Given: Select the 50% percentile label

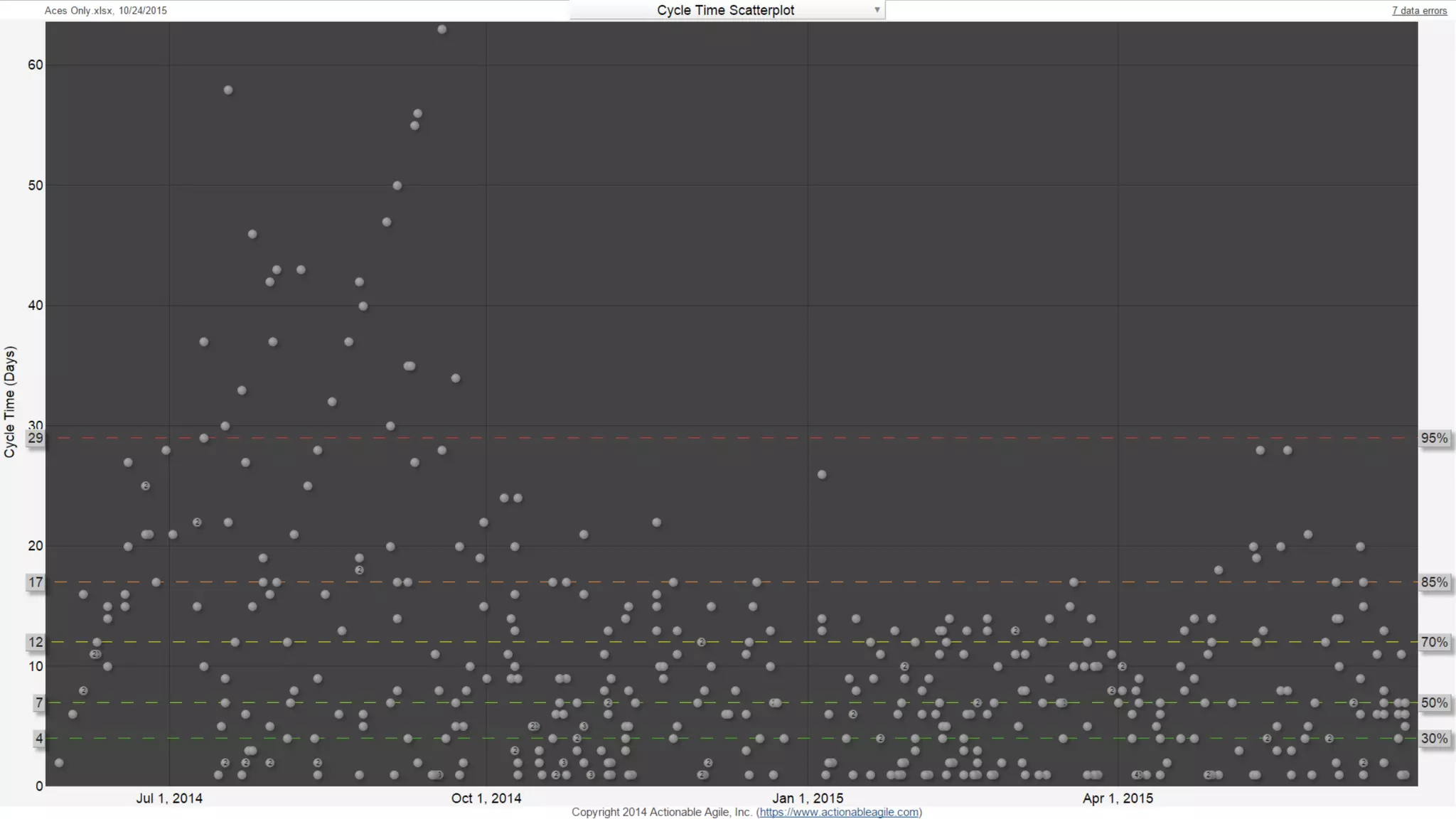Looking at the screenshot, I should pos(1434,702).
